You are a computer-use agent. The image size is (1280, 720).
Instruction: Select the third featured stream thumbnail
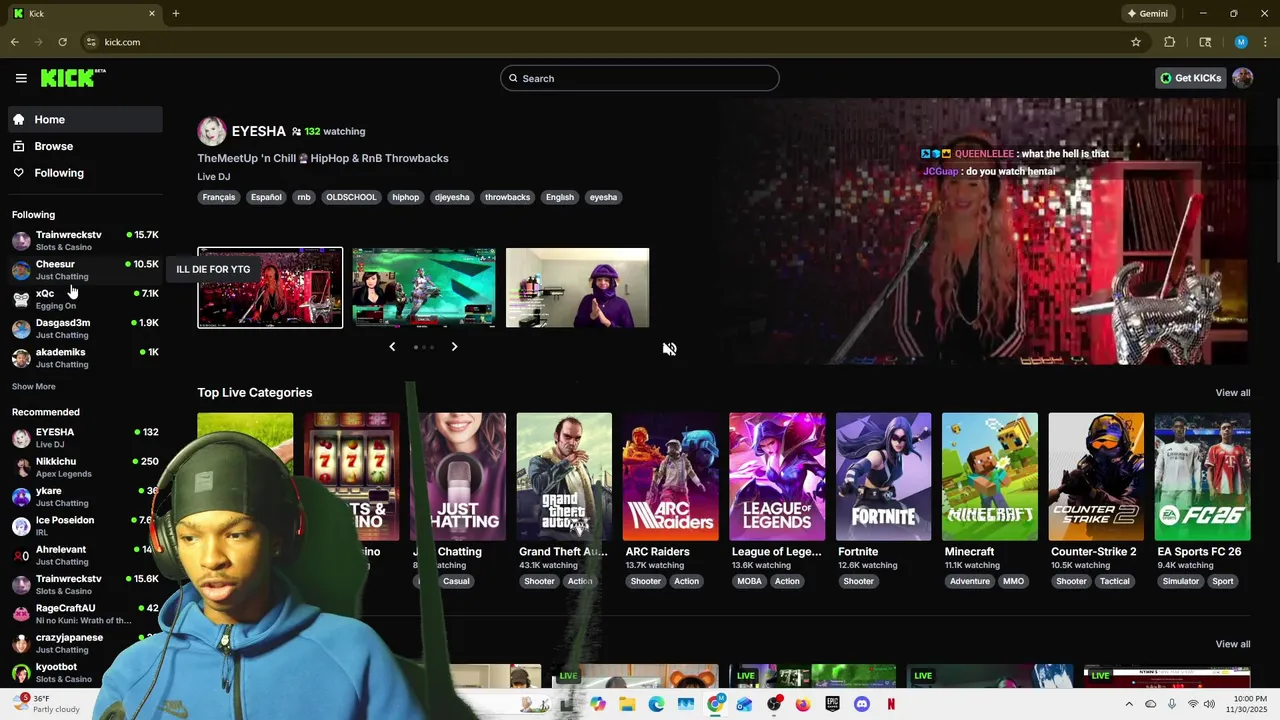[578, 288]
